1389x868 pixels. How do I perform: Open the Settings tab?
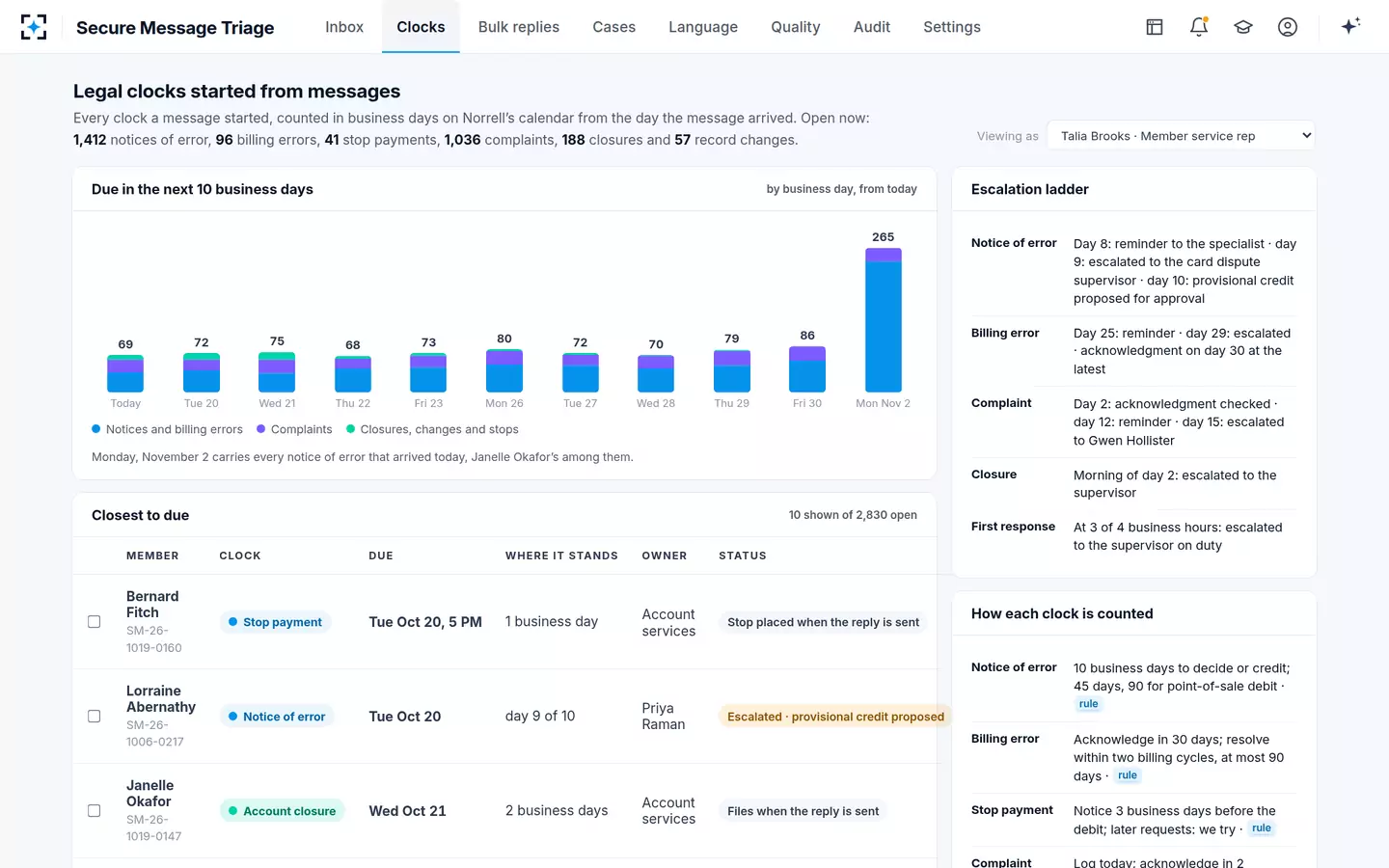click(x=952, y=27)
